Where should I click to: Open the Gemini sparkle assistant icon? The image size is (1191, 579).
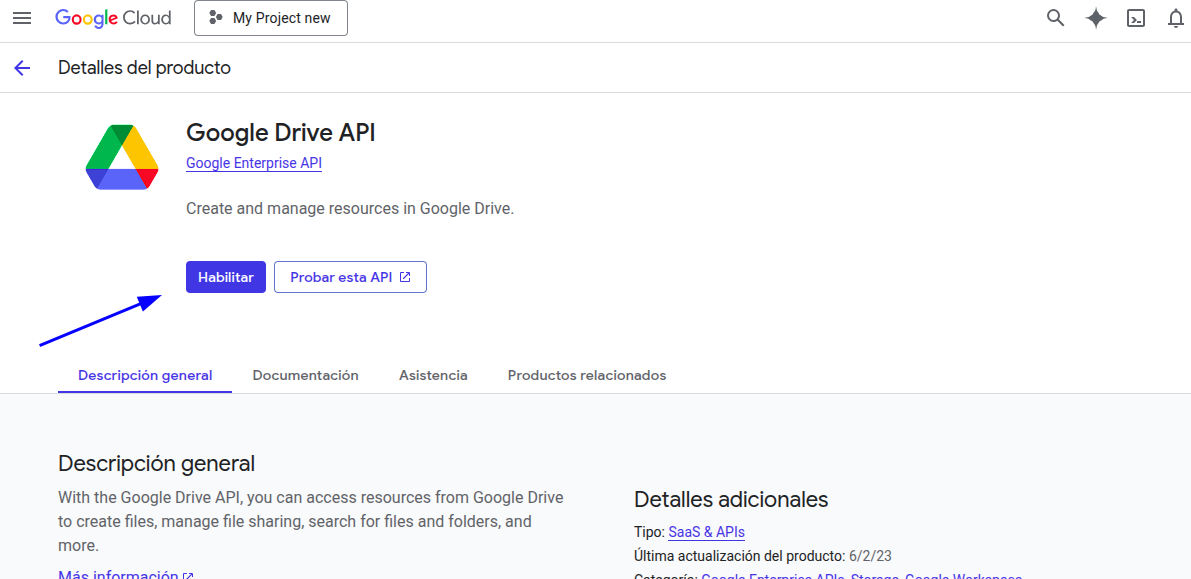click(1095, 18)
